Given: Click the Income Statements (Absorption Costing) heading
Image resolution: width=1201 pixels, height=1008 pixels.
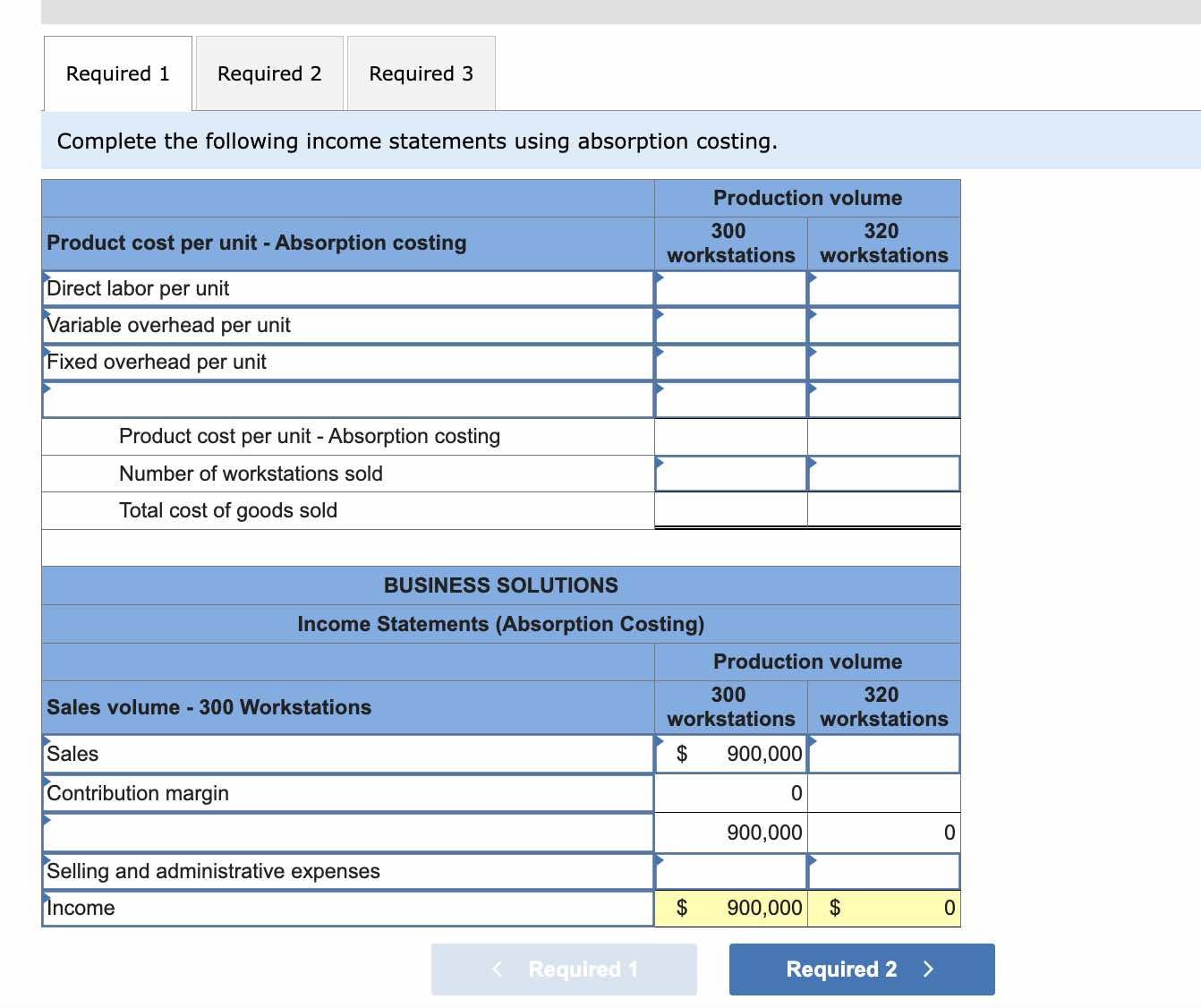Looking at the screenshot, I should pyautogui.click(x=501, y=624).
